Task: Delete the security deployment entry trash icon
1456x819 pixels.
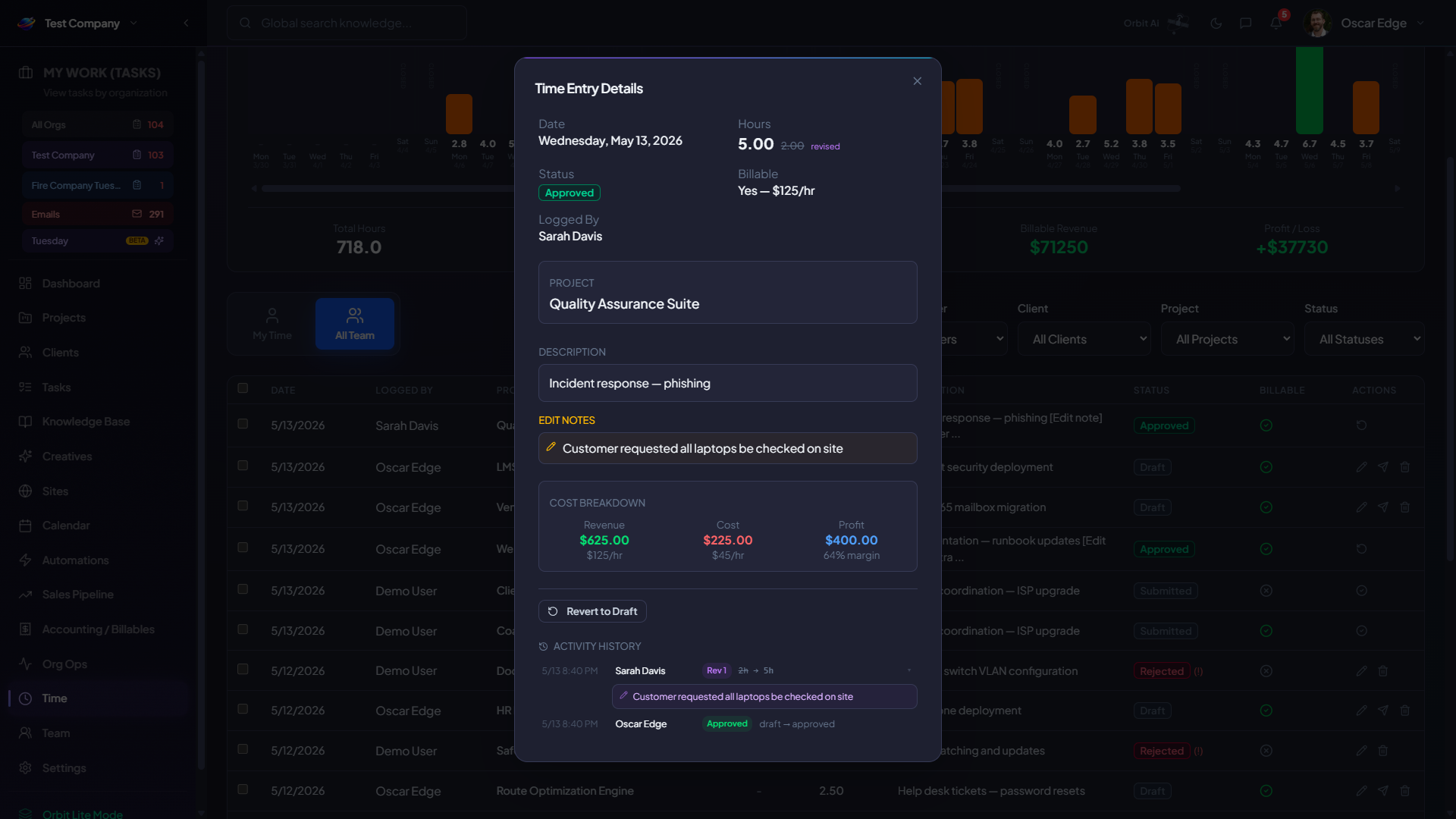Action: click(x=1404, y=467)
